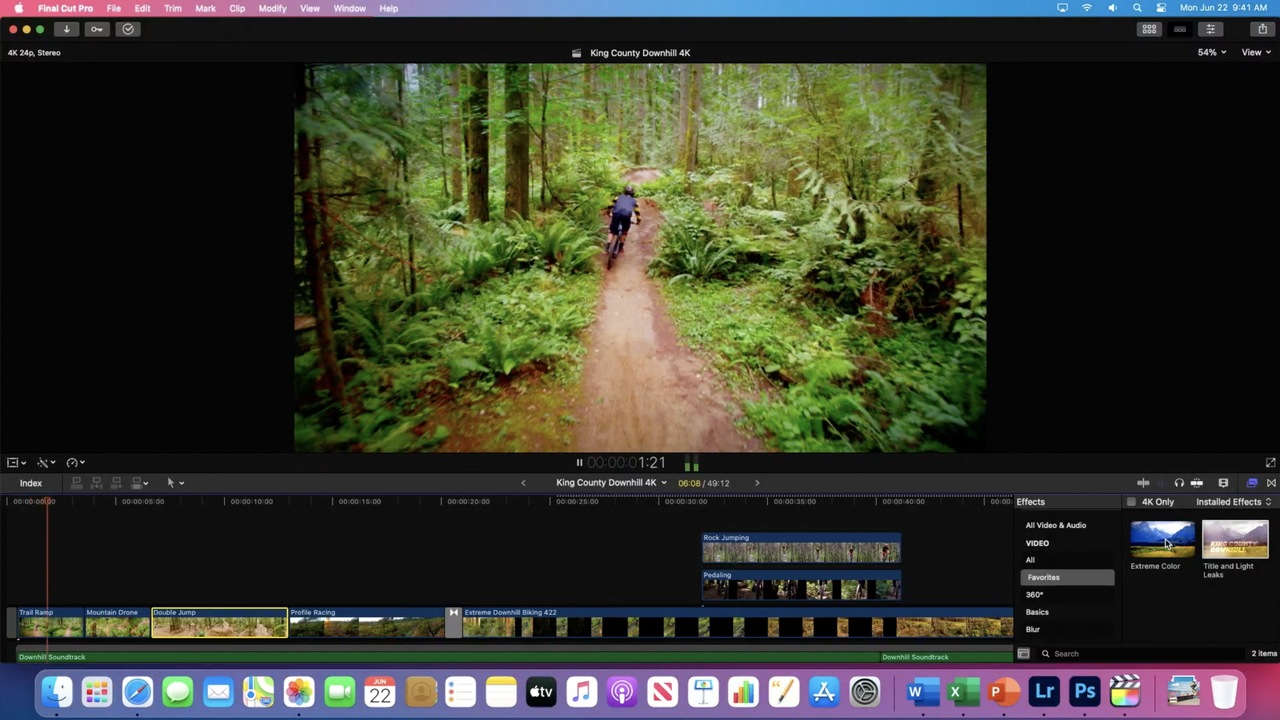Image resolution: width=1280 pixels, height=720 pixels.
Task: Expand the select tool dropdown arrow
Action: pos(181,483)
